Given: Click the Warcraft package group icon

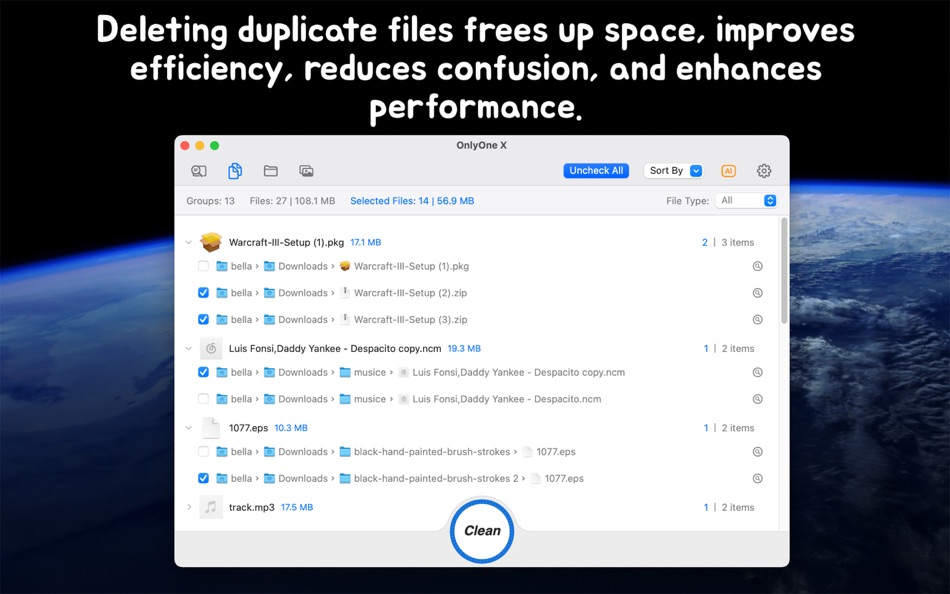Looking at the screenshot, I should pos(211,242).
